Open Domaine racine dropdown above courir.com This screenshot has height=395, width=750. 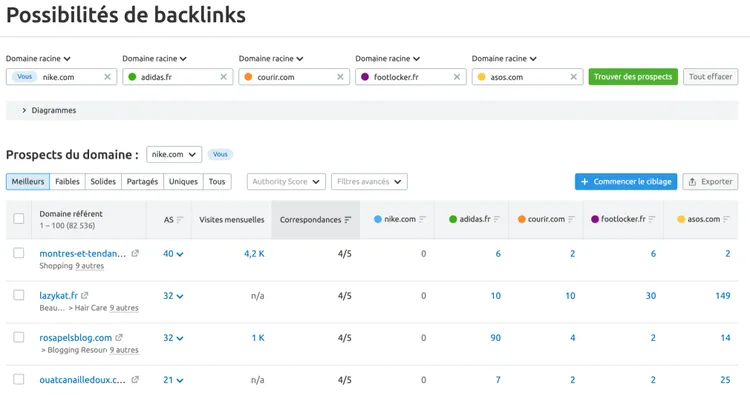[271, 59]
